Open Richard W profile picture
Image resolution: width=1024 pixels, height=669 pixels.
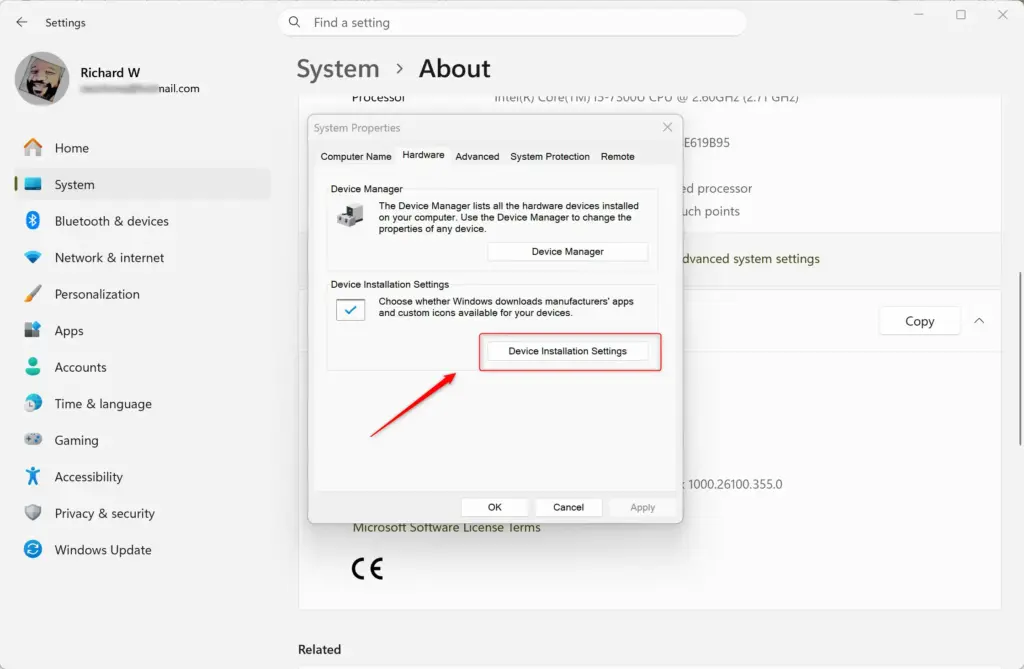coord(42,79)
